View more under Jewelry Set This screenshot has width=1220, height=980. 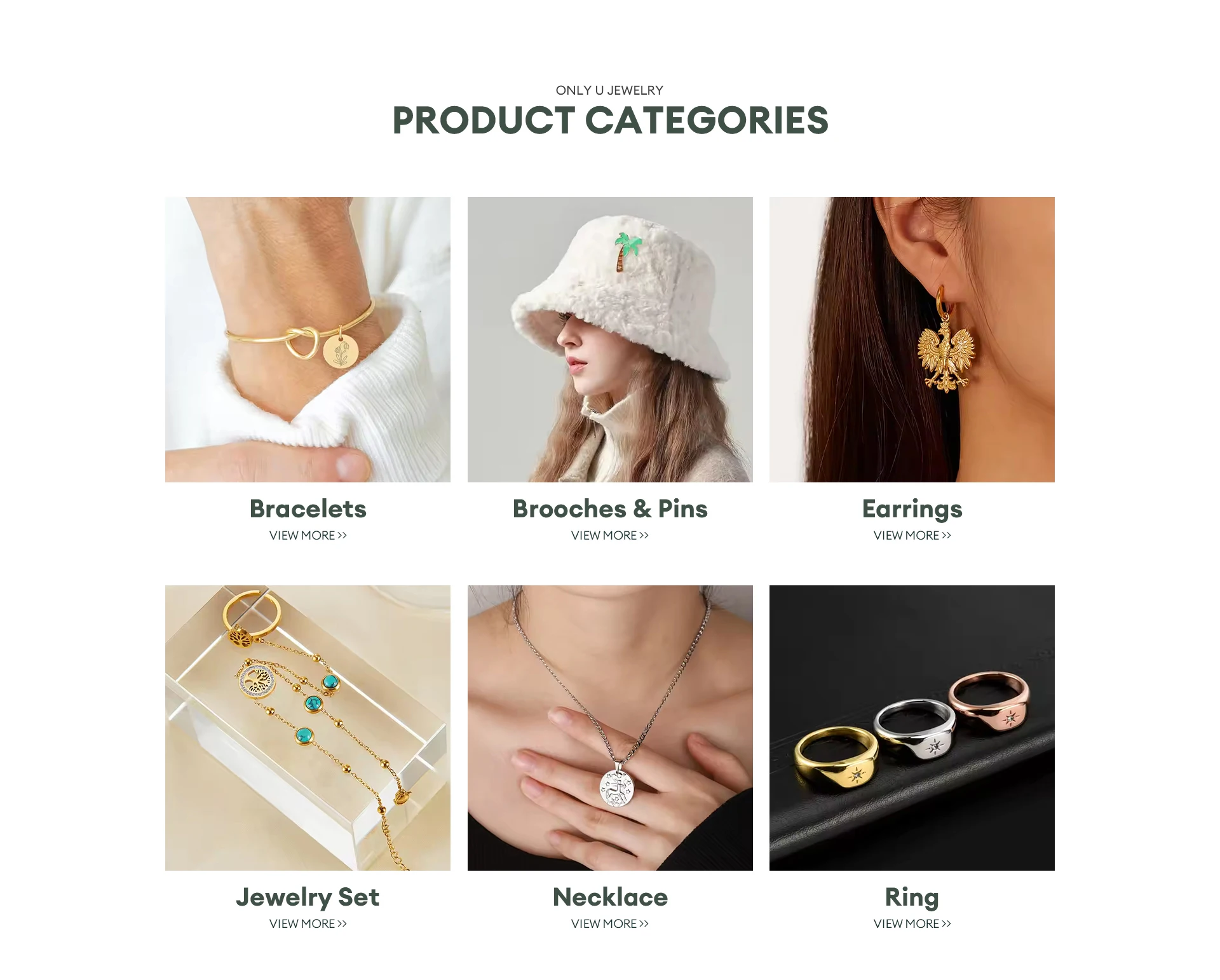pos(308,923)
